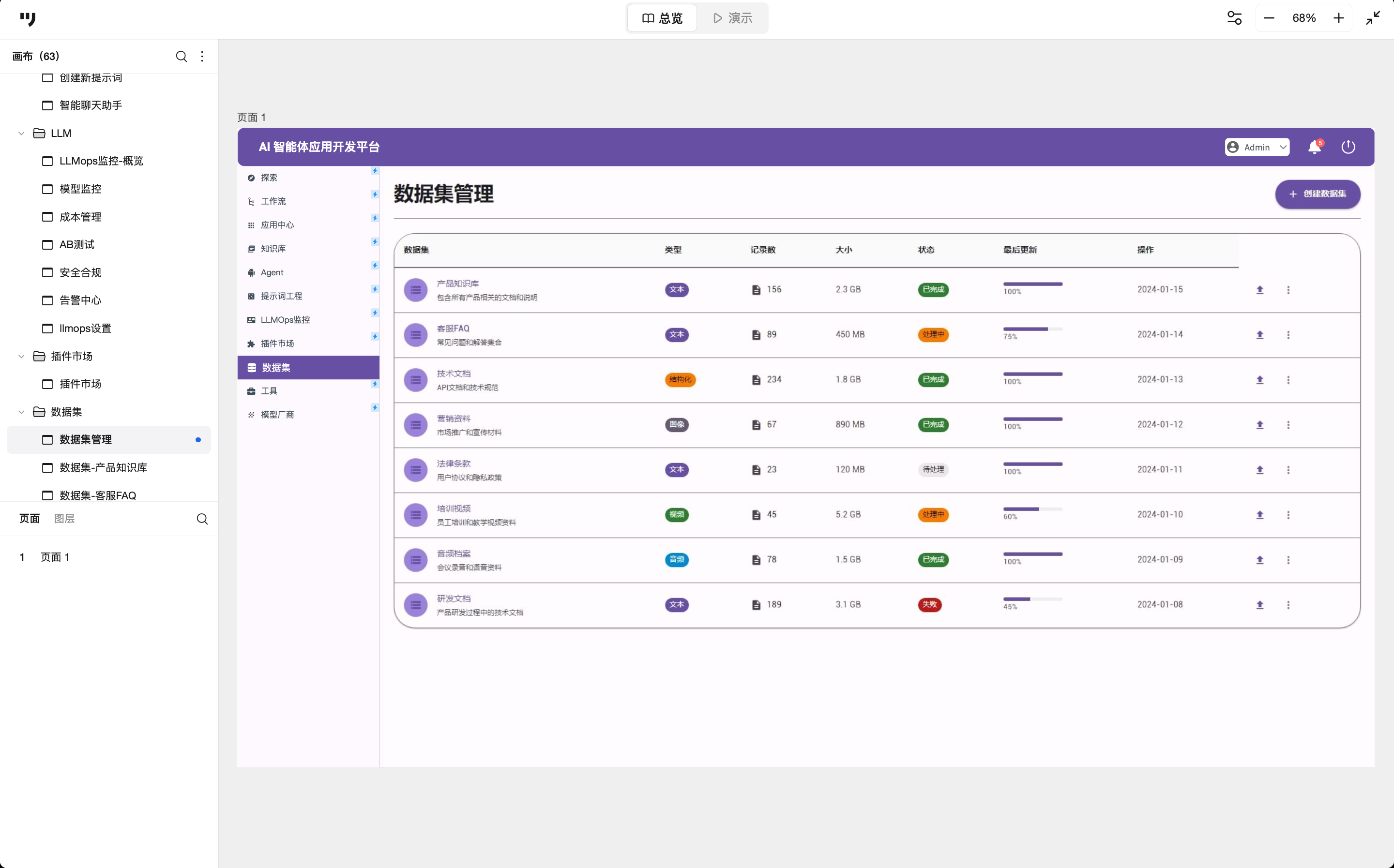Image resolution: width=1394 pixels, height=868 pixels.
Task: Click 创建数据集 button
Action: (x=1317, y=194)
